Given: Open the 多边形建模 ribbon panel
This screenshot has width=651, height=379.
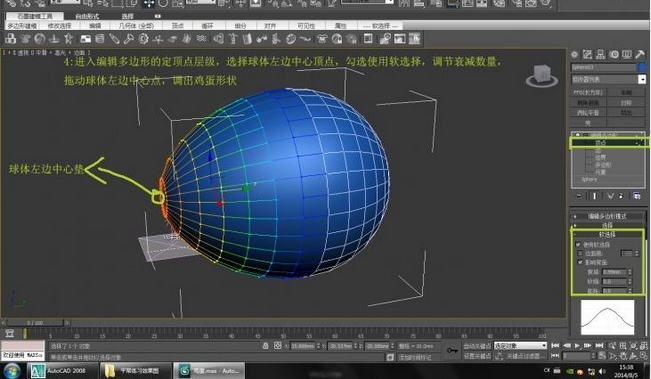Looking at the screenshot, I should (22, 26).
